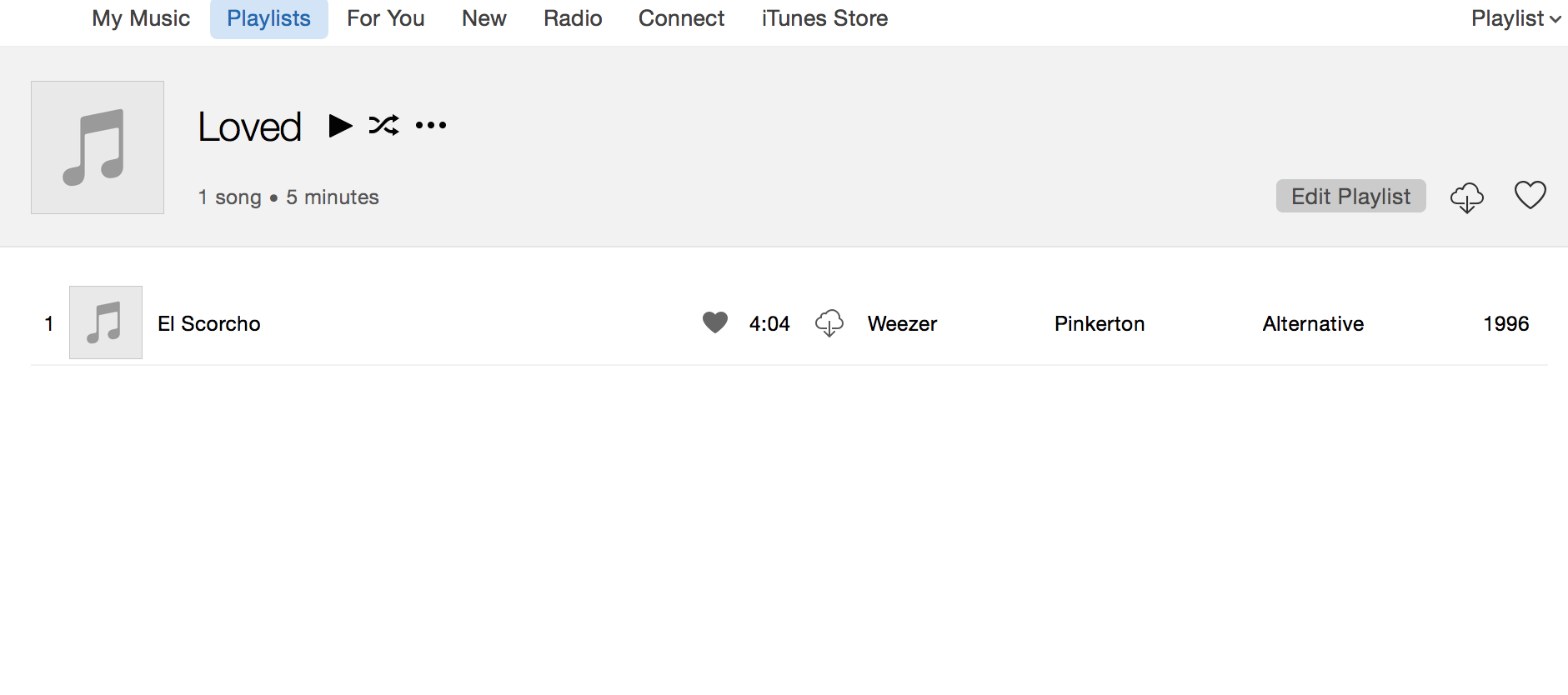Switch to the Connect tab
Viewport: 1568px width, 695px height.
coord(681,18)
